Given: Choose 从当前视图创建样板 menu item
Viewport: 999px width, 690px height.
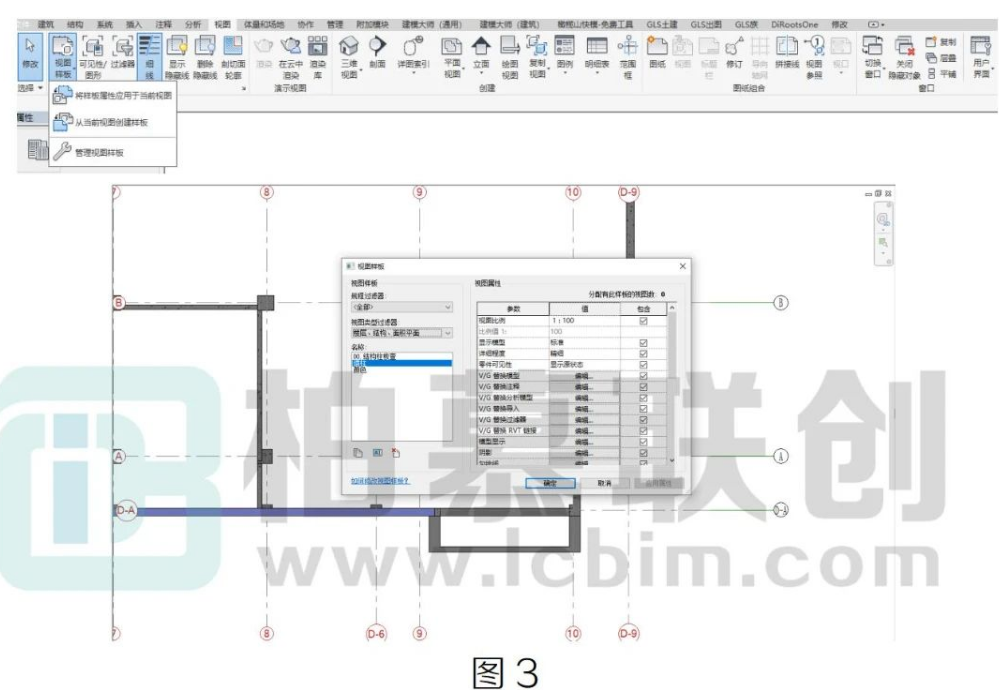Looking at the screenshot, I should [113, 122].
